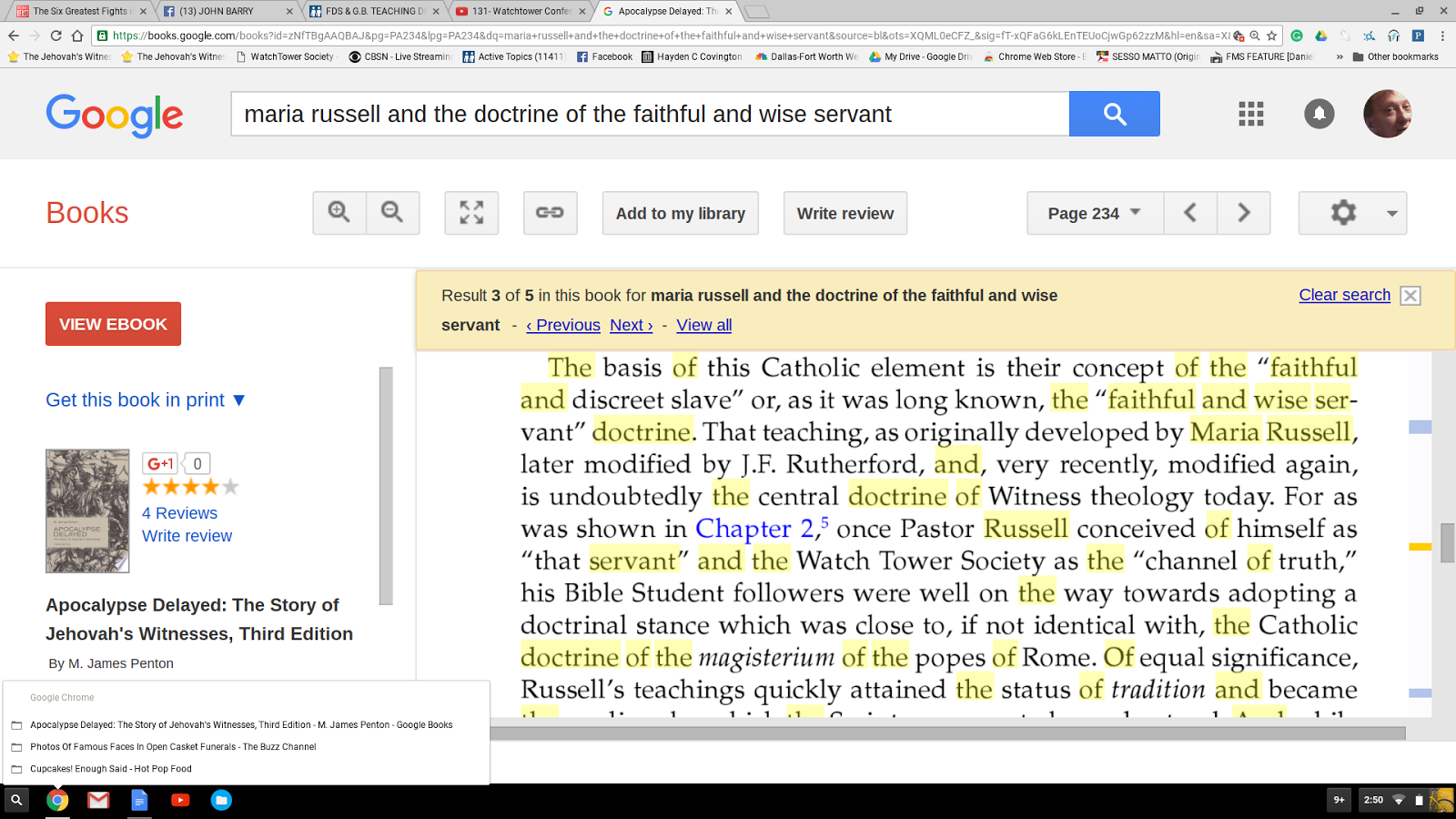Select Apocalypse Delayed Google Books window entry
The image size is (1456, 819).
pyautogui.click(x=241, y=725)
